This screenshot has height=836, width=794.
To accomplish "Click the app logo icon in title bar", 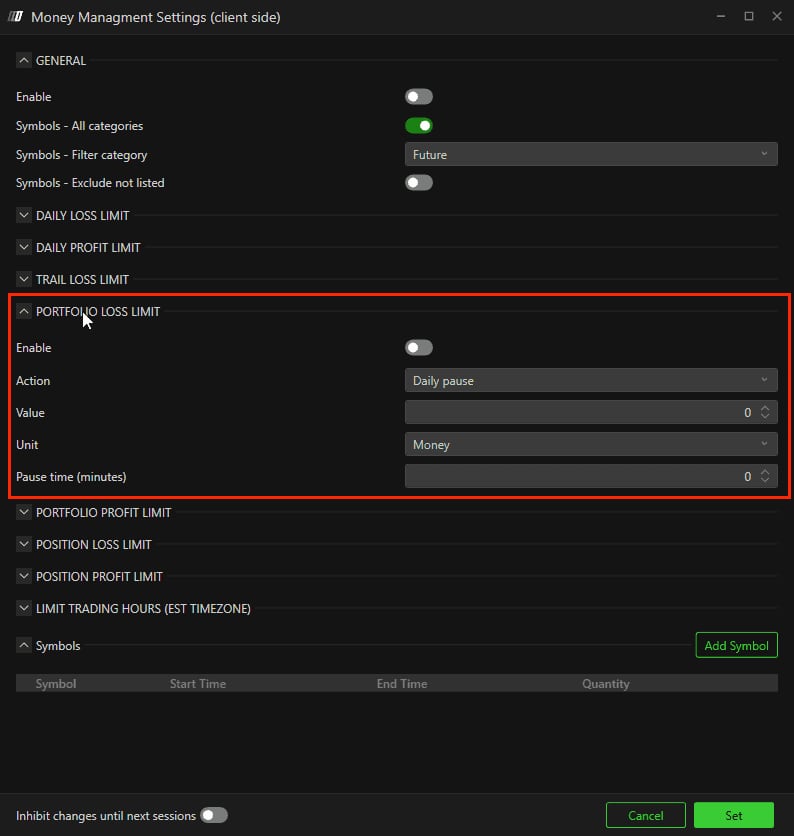I will [16, 17].
